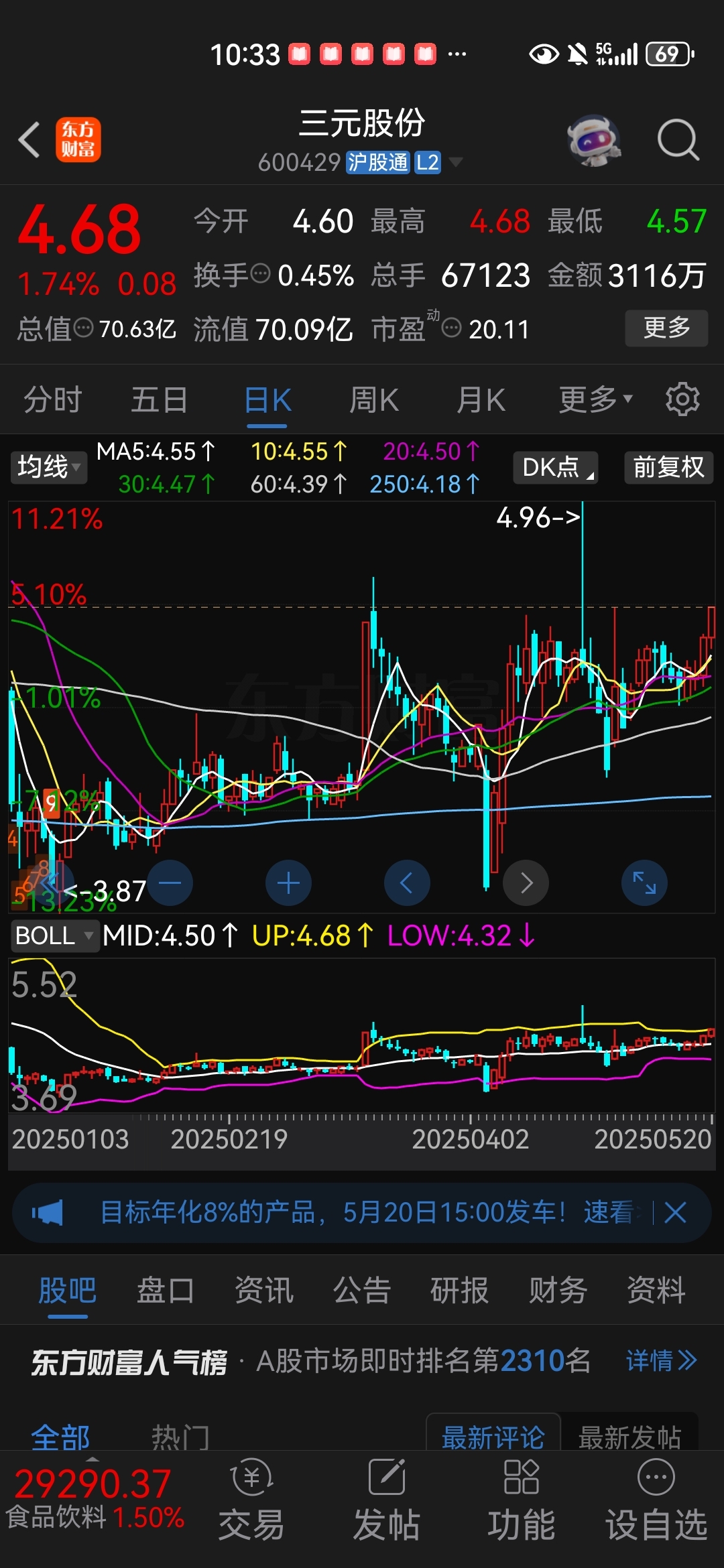Tap the 沪股通 badge

coord(377,162)
